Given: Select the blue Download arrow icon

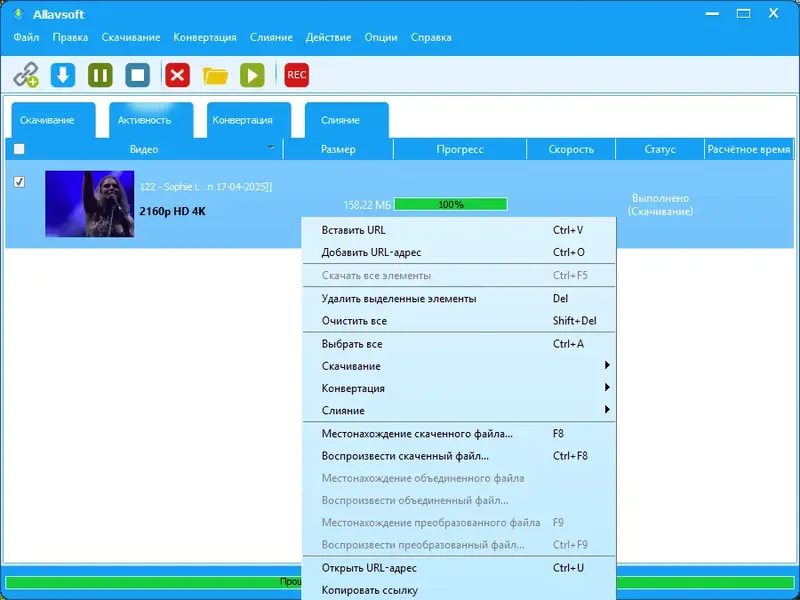Looking at the screenshot, I should (62, 74).
